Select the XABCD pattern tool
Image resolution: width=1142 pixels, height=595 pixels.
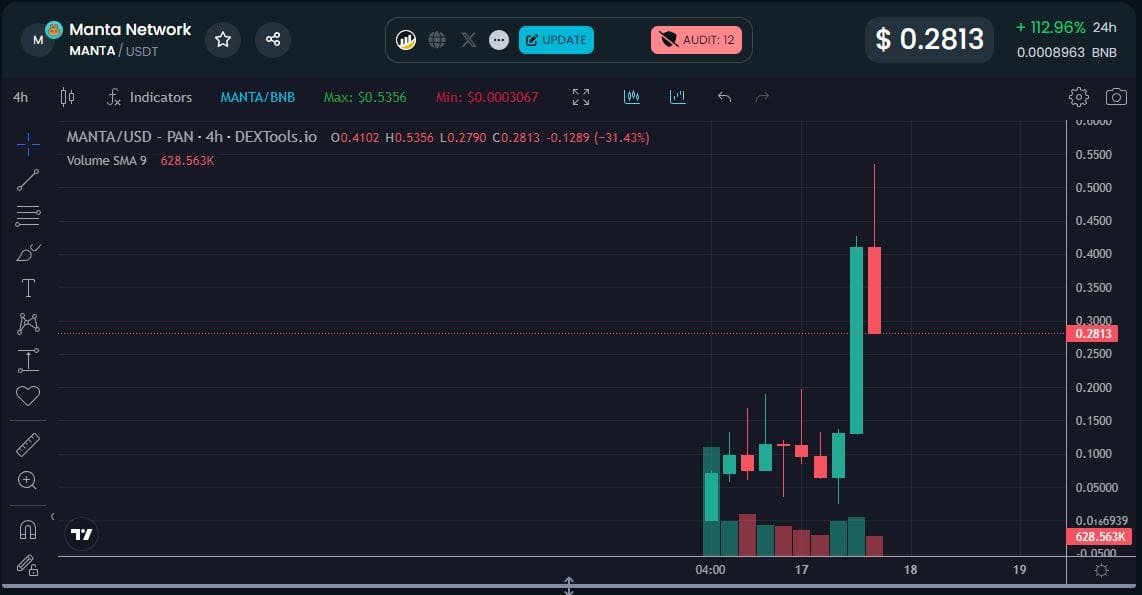(28, 324)
